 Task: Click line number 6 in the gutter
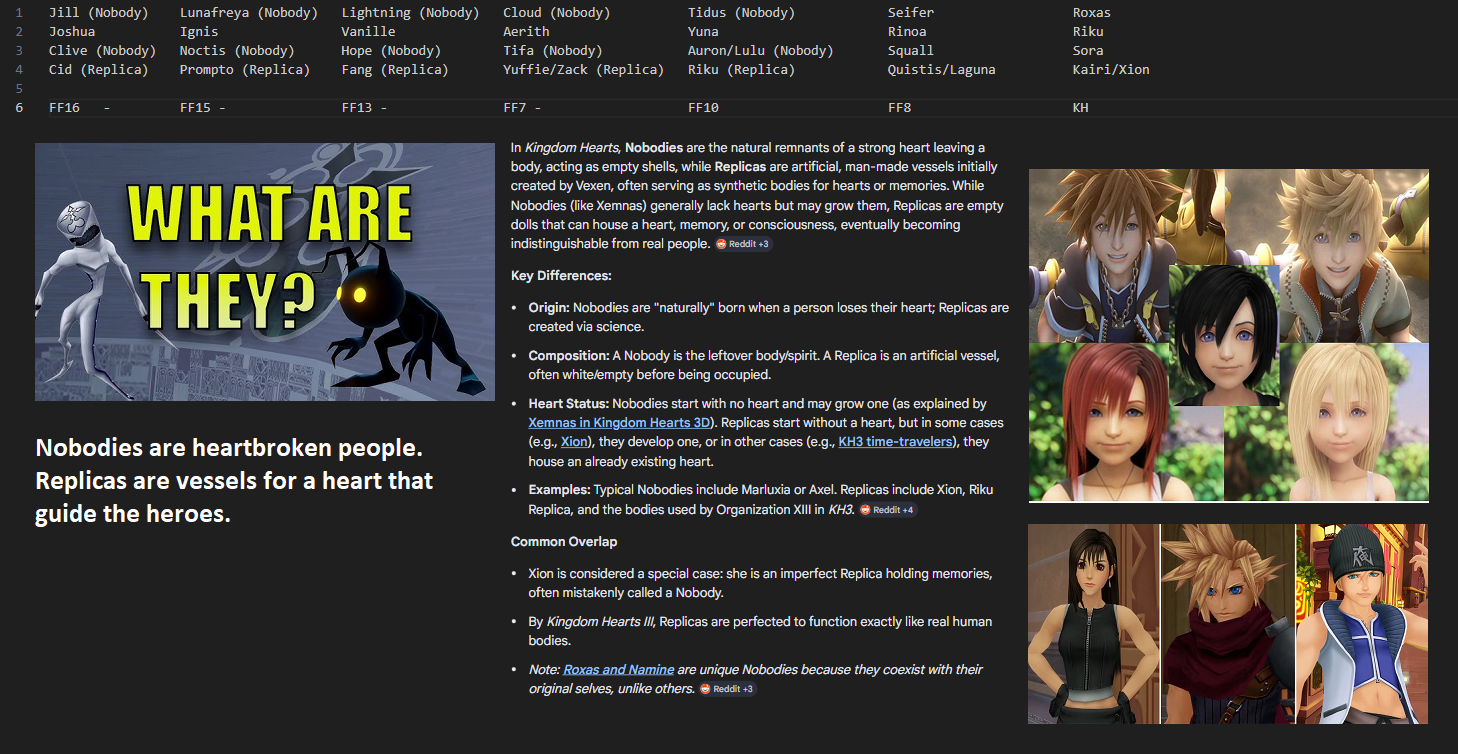(x=18, y=108)
